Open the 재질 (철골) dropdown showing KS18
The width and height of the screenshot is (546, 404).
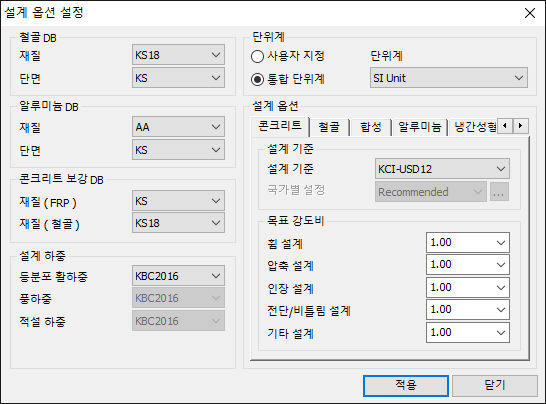(178, 223)
